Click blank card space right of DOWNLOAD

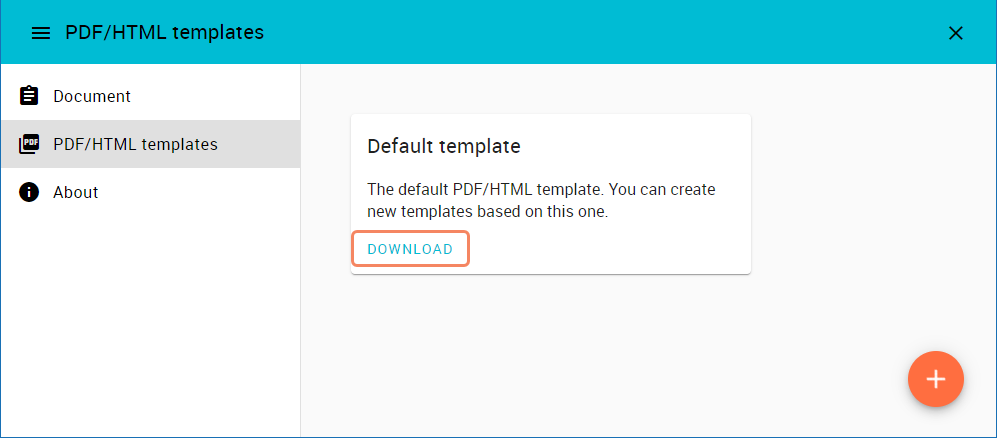coord(610,249)
